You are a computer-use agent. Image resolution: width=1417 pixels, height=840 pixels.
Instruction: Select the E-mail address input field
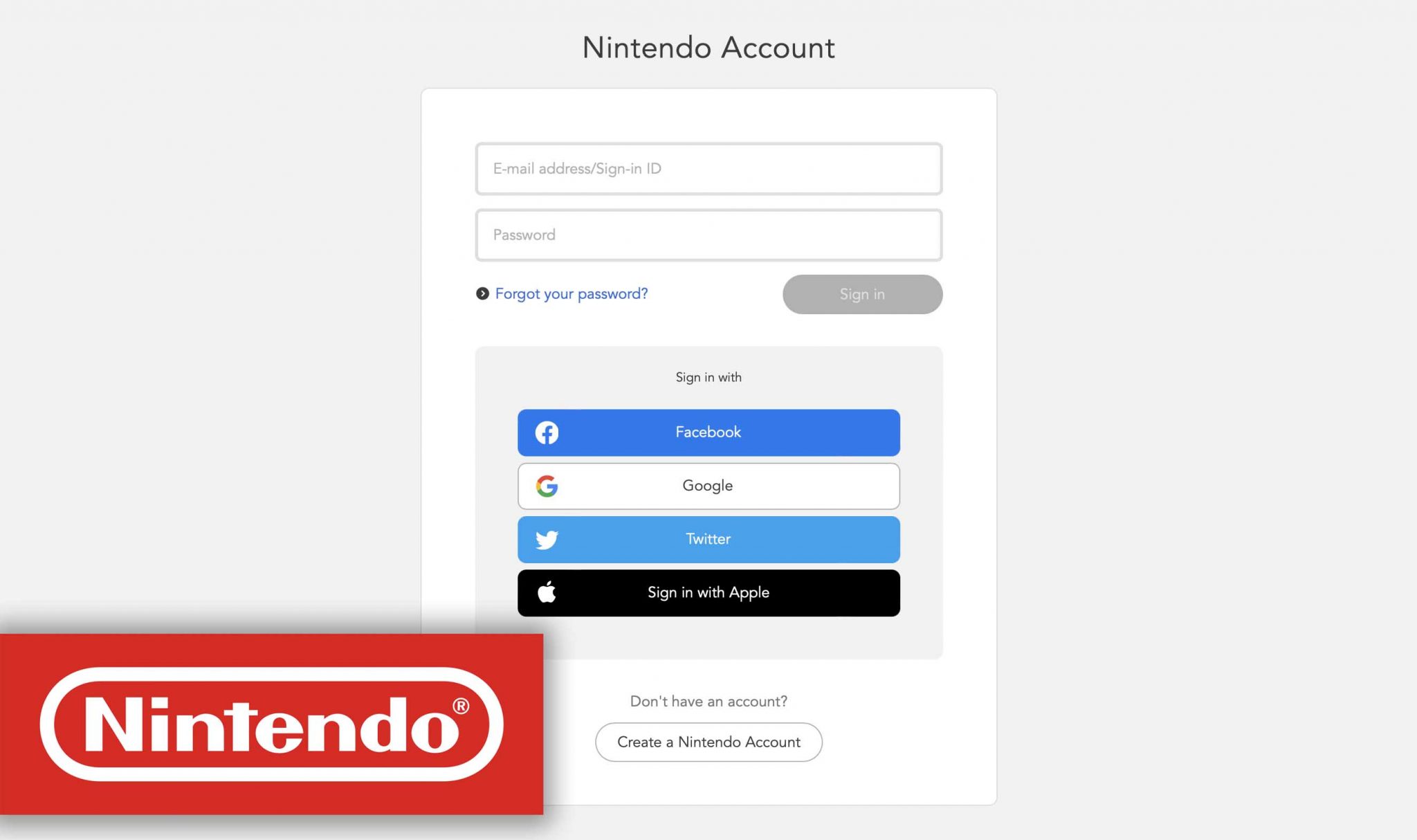pos(708,168)
